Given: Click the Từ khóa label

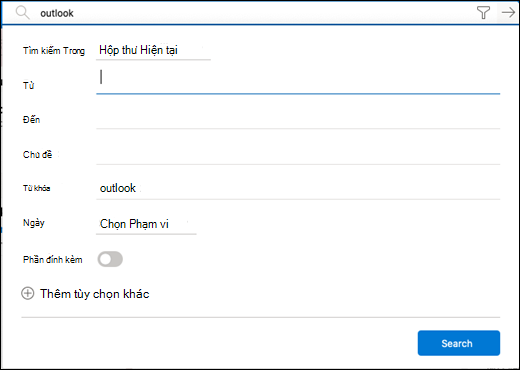Looking at the screenshot, I should (x=37, y=188).
